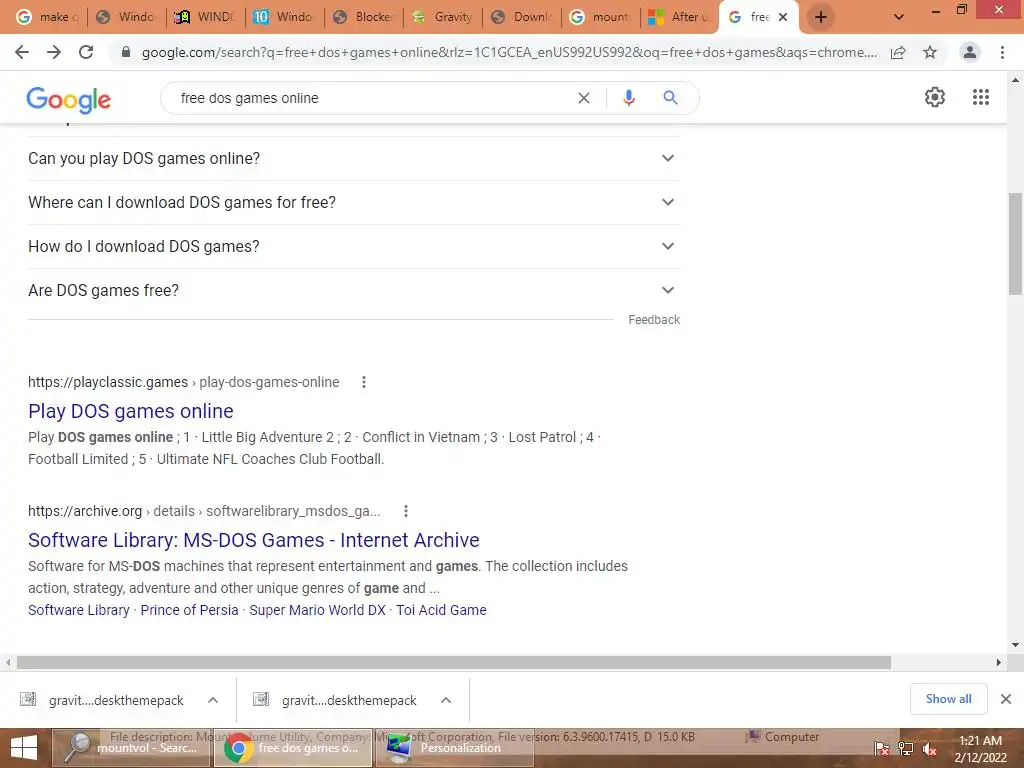
Task: Open options for archive.org result
Action: [x=406, y=511]
